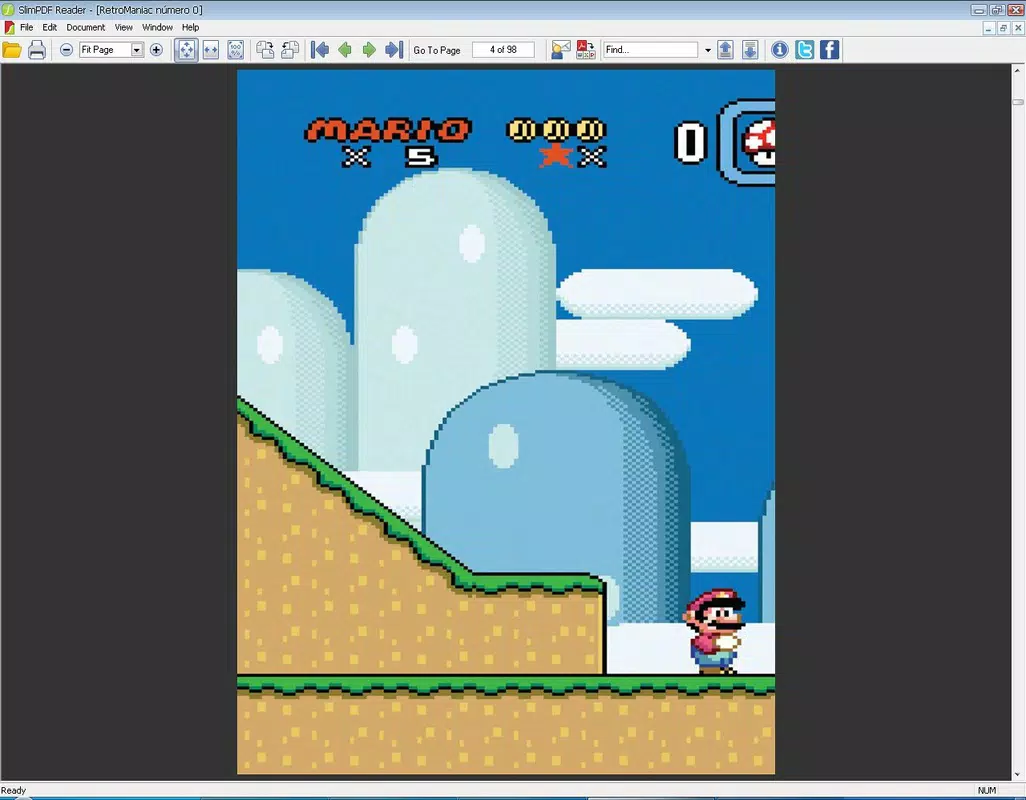Open a file with the folder icon
The width and height of the screenshot is (1026, 800).
tap(12, 50)
